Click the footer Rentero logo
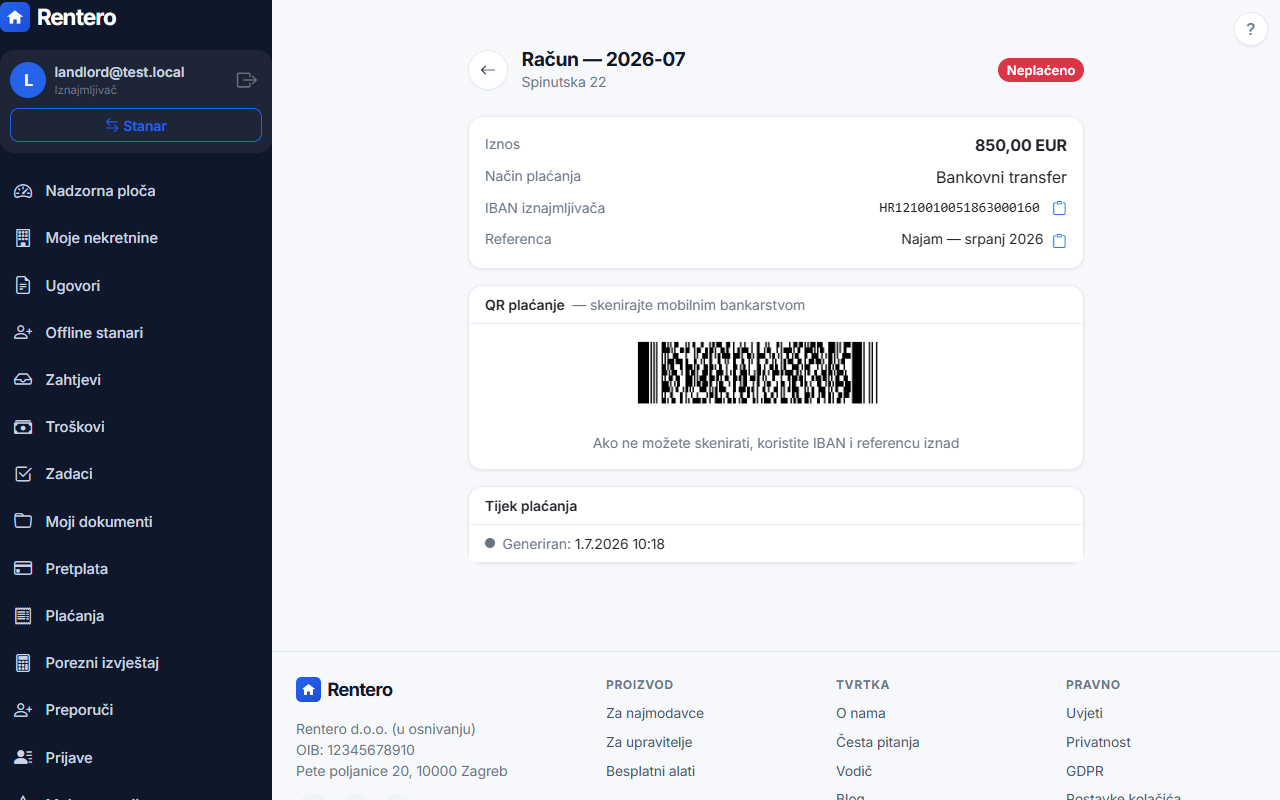 [344, 690]
